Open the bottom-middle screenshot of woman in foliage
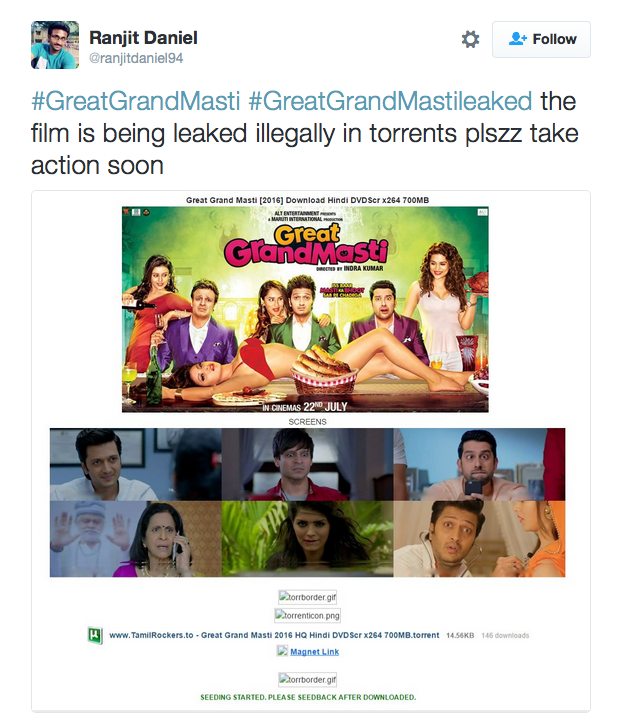 point(308,539)
